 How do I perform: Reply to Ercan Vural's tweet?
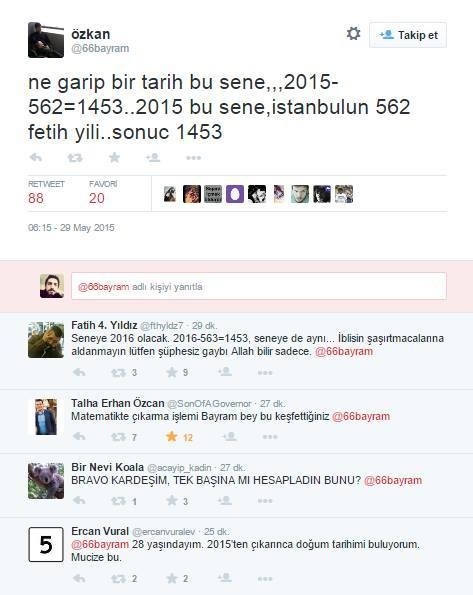(x=79, y=579)
